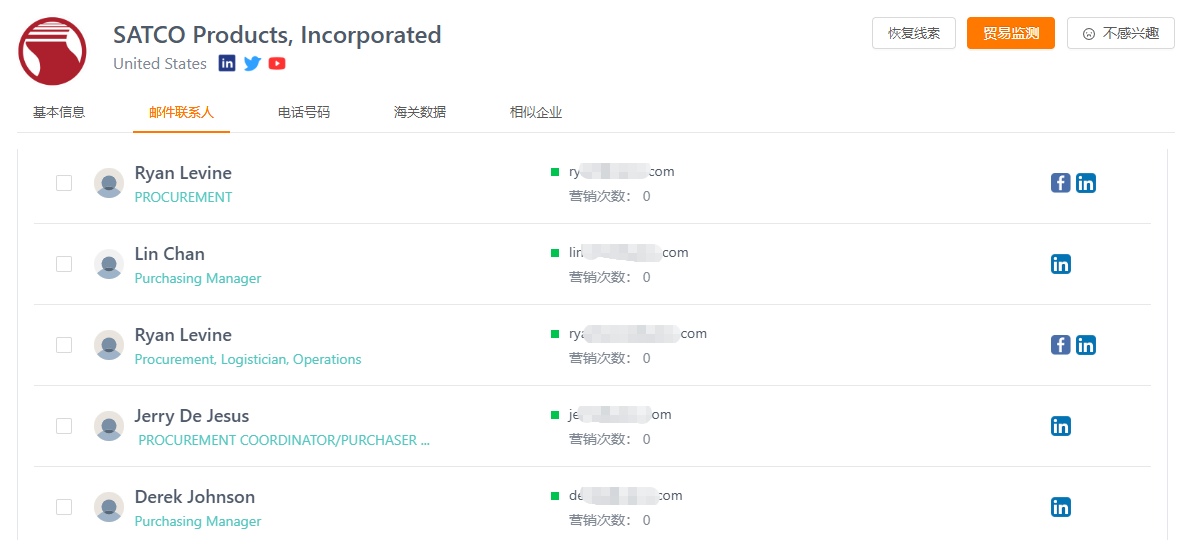Click 营销次数 under Derek Johnson's email
The image size is (1182, 540).
610,520
